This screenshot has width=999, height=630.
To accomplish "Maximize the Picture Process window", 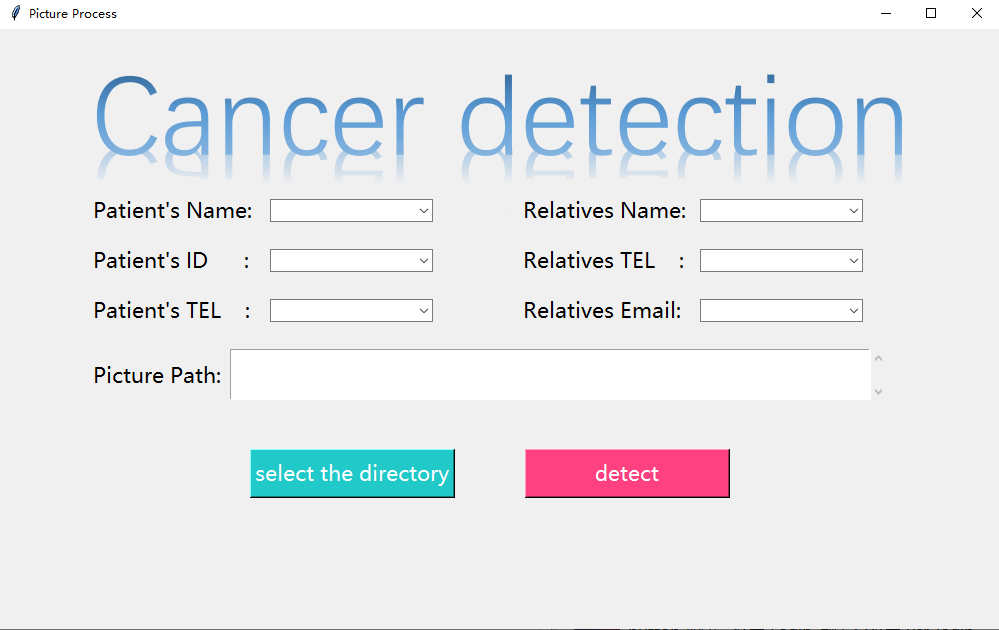I will 931,13.
